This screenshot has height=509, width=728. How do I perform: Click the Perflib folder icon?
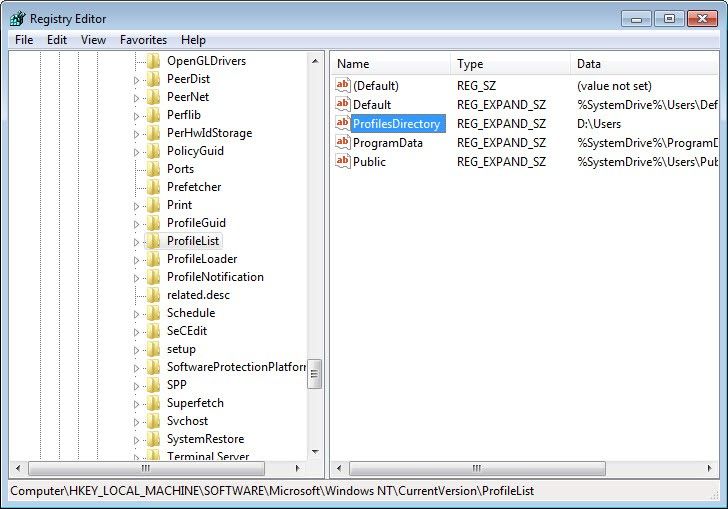click(x=154, y=115)
